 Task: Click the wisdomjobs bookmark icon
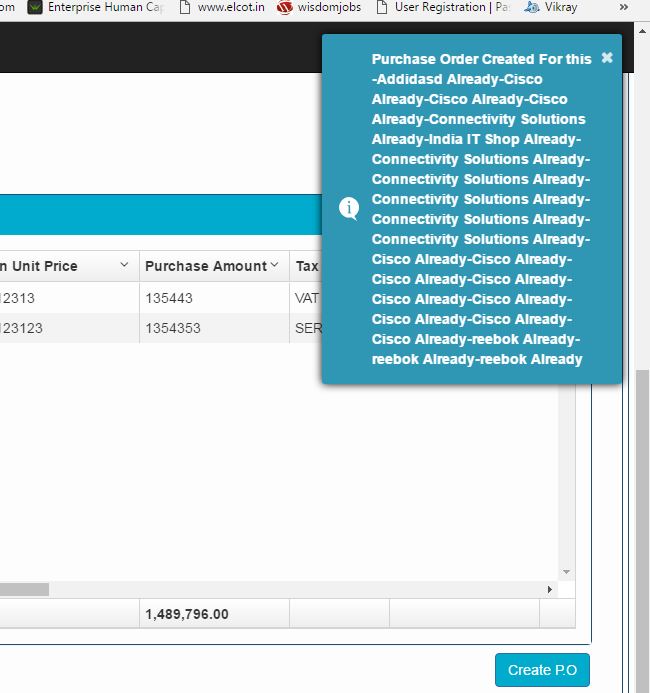point(284,7)
